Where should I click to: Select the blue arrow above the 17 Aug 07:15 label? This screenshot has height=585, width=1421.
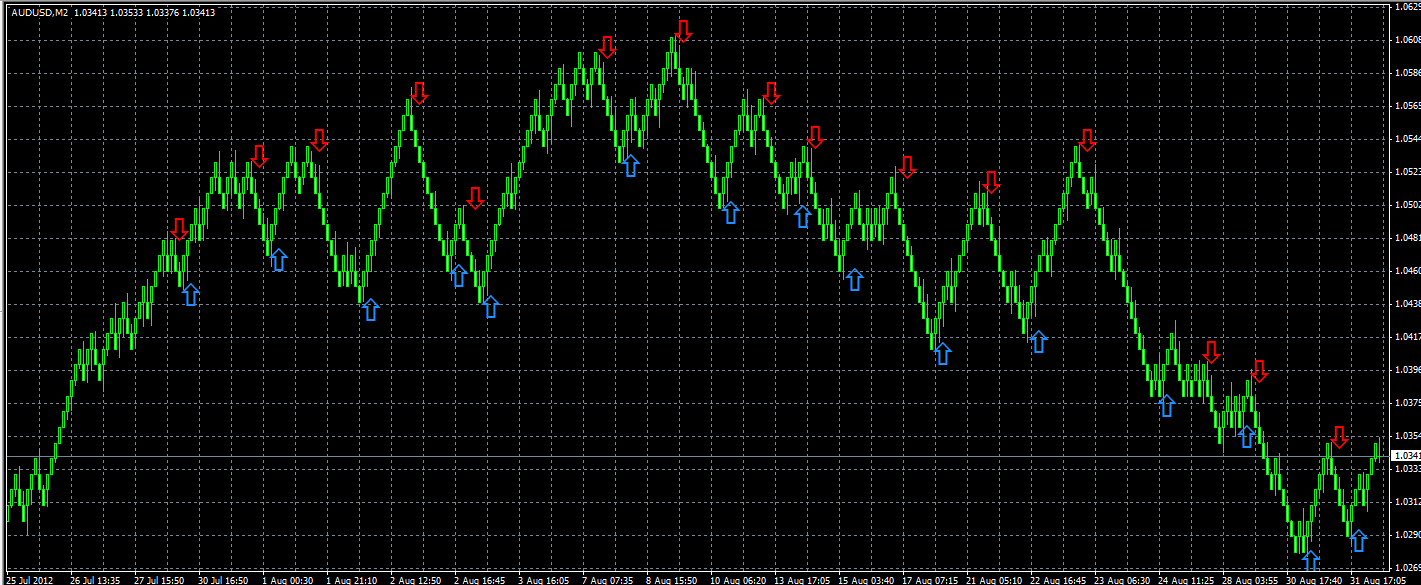(x=941, y=353)
